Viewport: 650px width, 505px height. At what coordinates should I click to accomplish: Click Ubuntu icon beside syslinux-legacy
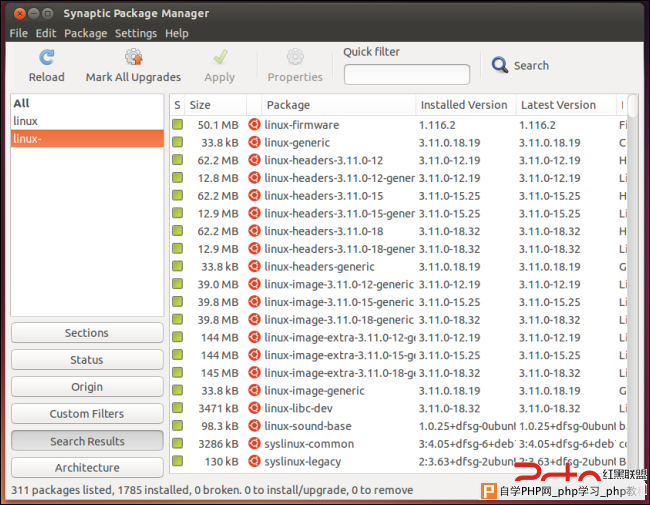[254, 461]
